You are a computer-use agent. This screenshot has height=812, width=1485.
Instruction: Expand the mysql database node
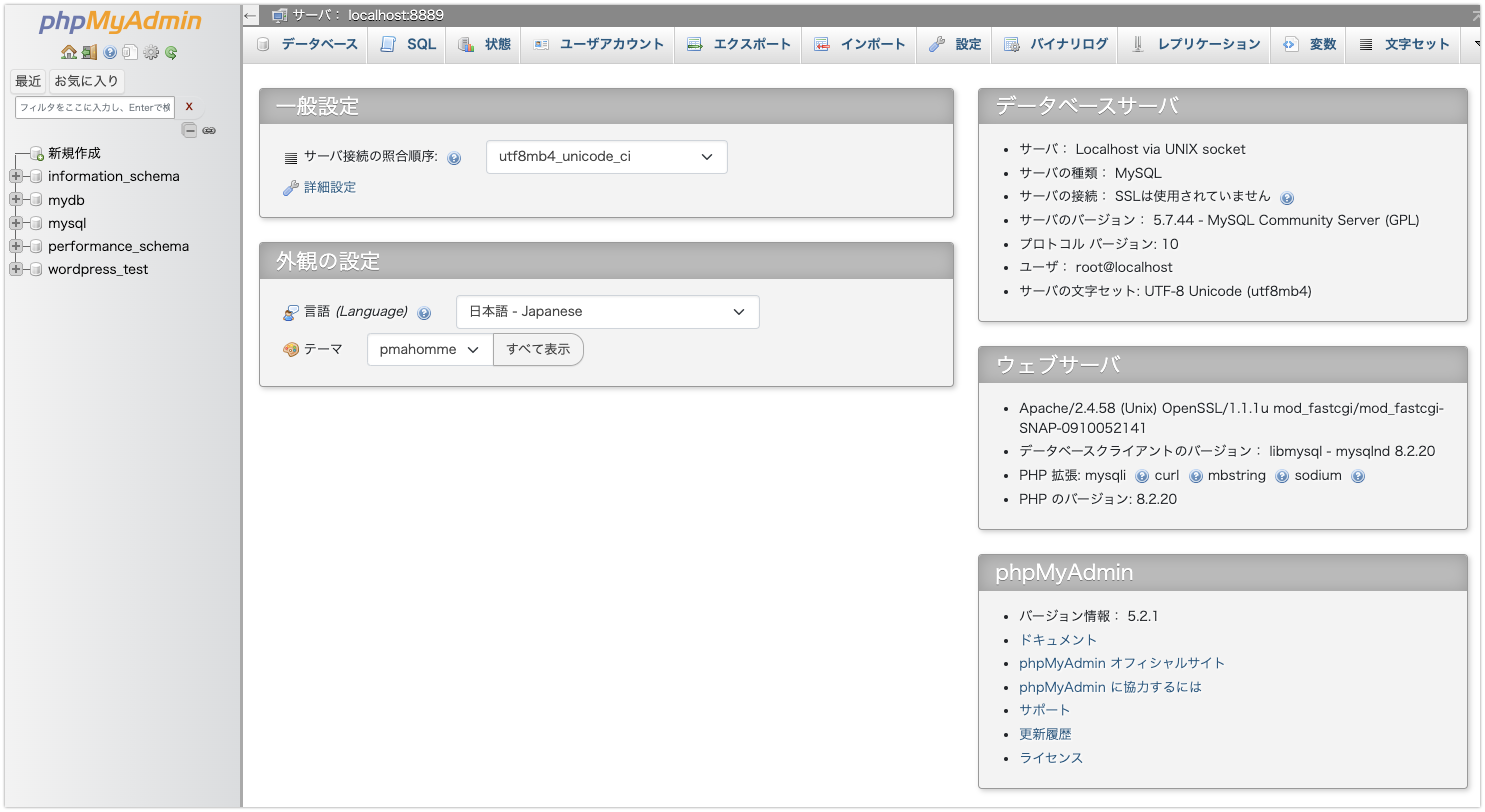(15, 223)
